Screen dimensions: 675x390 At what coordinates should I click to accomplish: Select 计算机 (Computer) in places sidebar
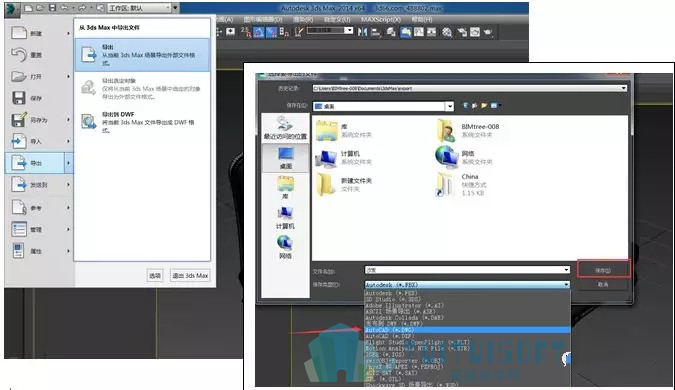point(285,218)
